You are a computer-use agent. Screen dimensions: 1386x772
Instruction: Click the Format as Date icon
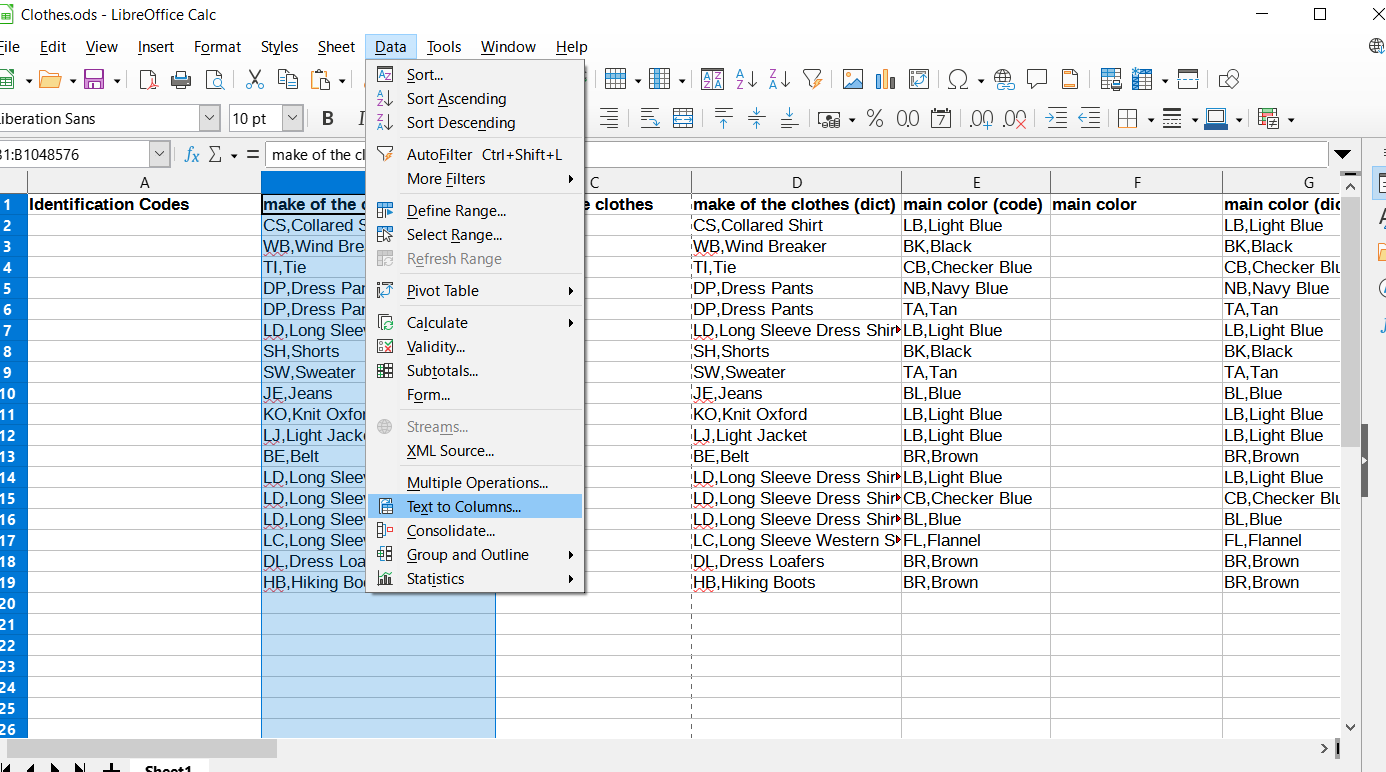(940, 119)
